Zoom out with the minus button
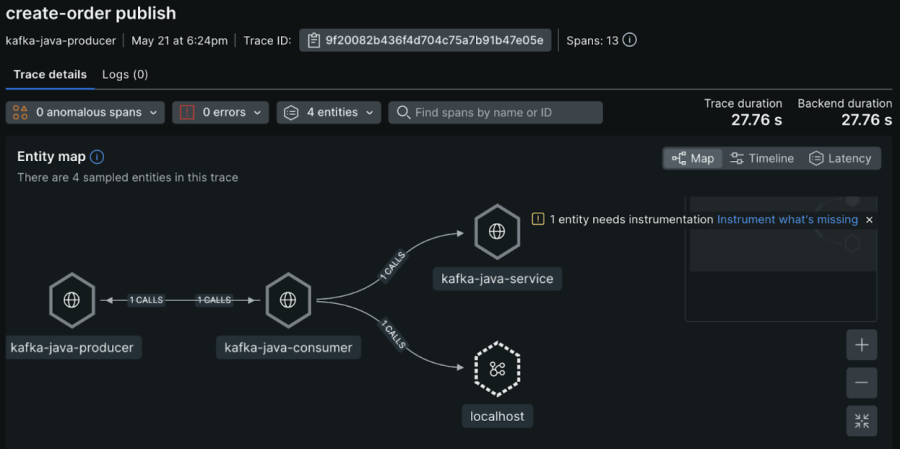 click(862, 383)
